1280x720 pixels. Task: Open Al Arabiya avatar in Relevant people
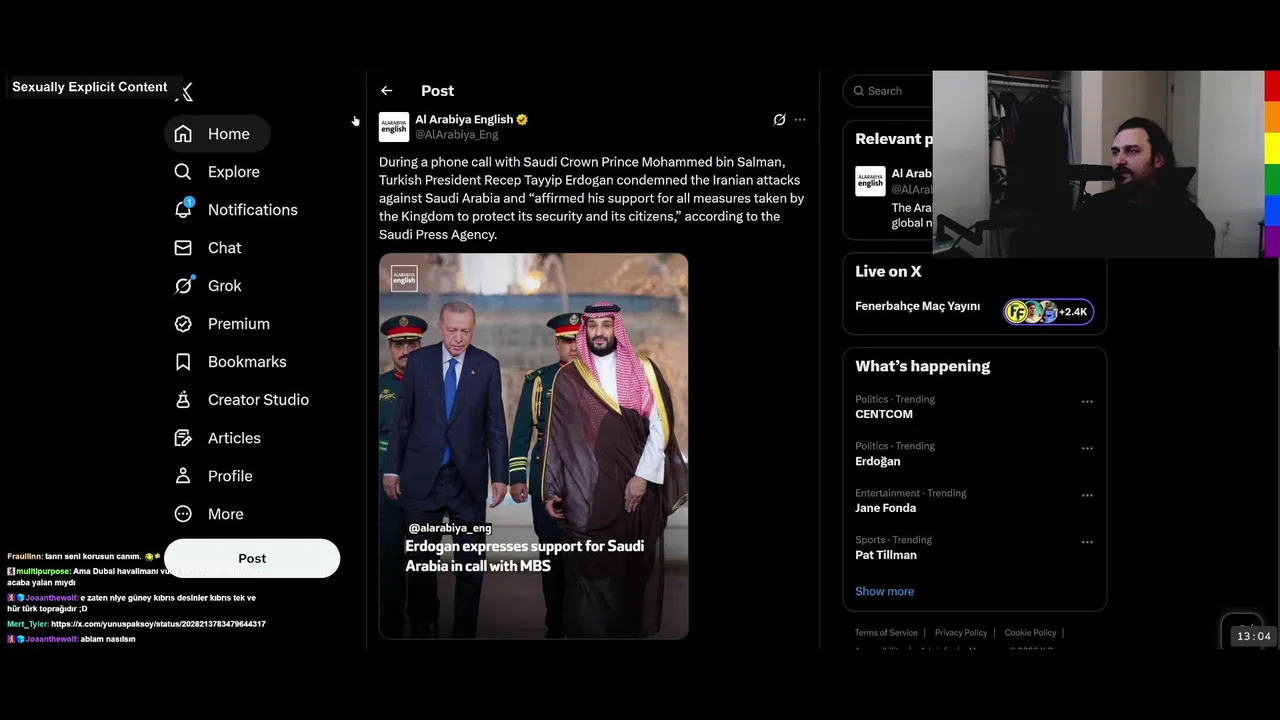click(870, 181)
